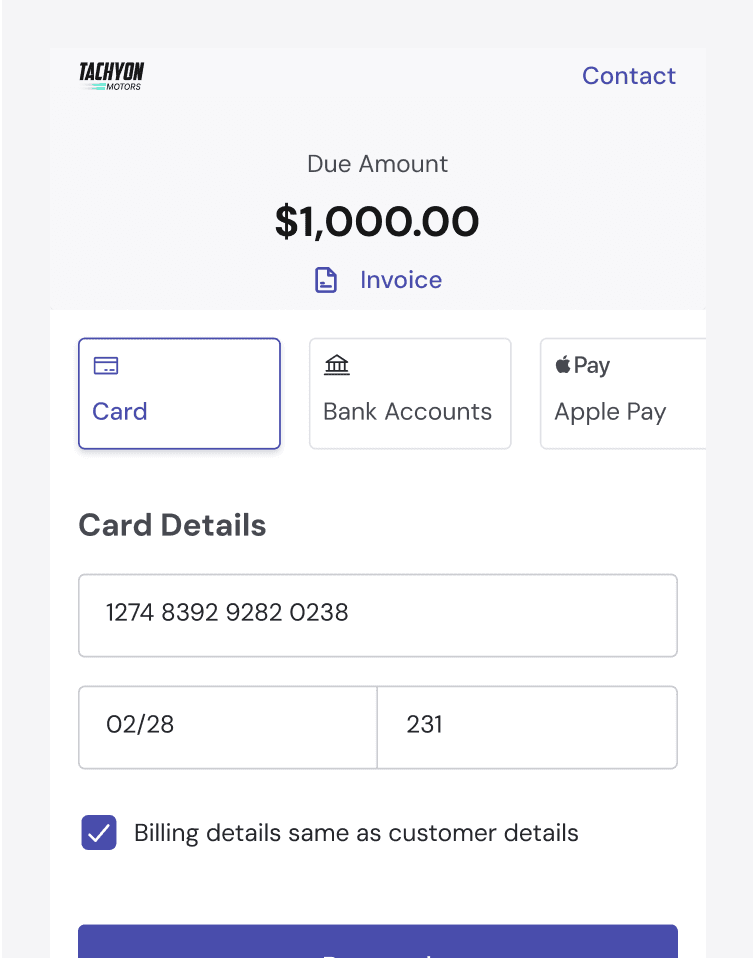
Task: Click the CVV field showing 231
Action: [x=527, y=727]
